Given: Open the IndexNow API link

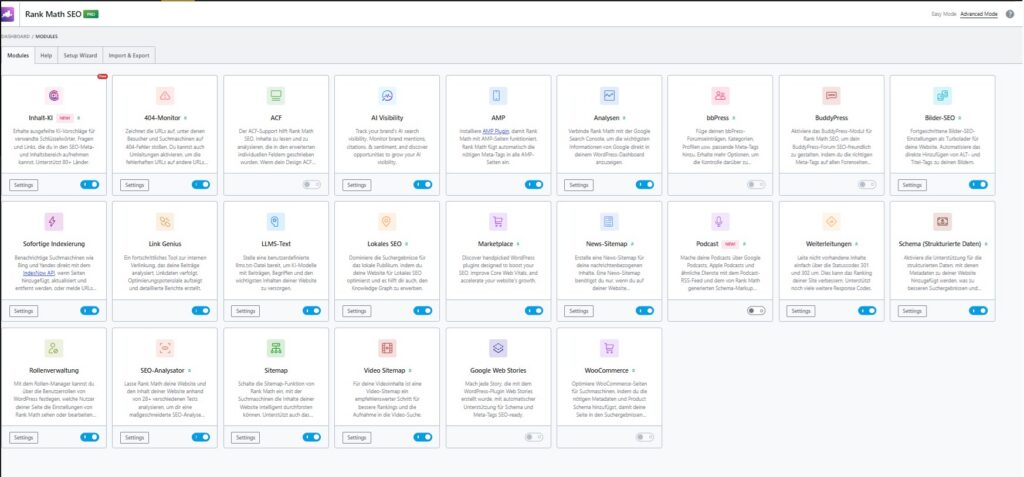Looking at the screenshot, I should click(x=37, y=272).
